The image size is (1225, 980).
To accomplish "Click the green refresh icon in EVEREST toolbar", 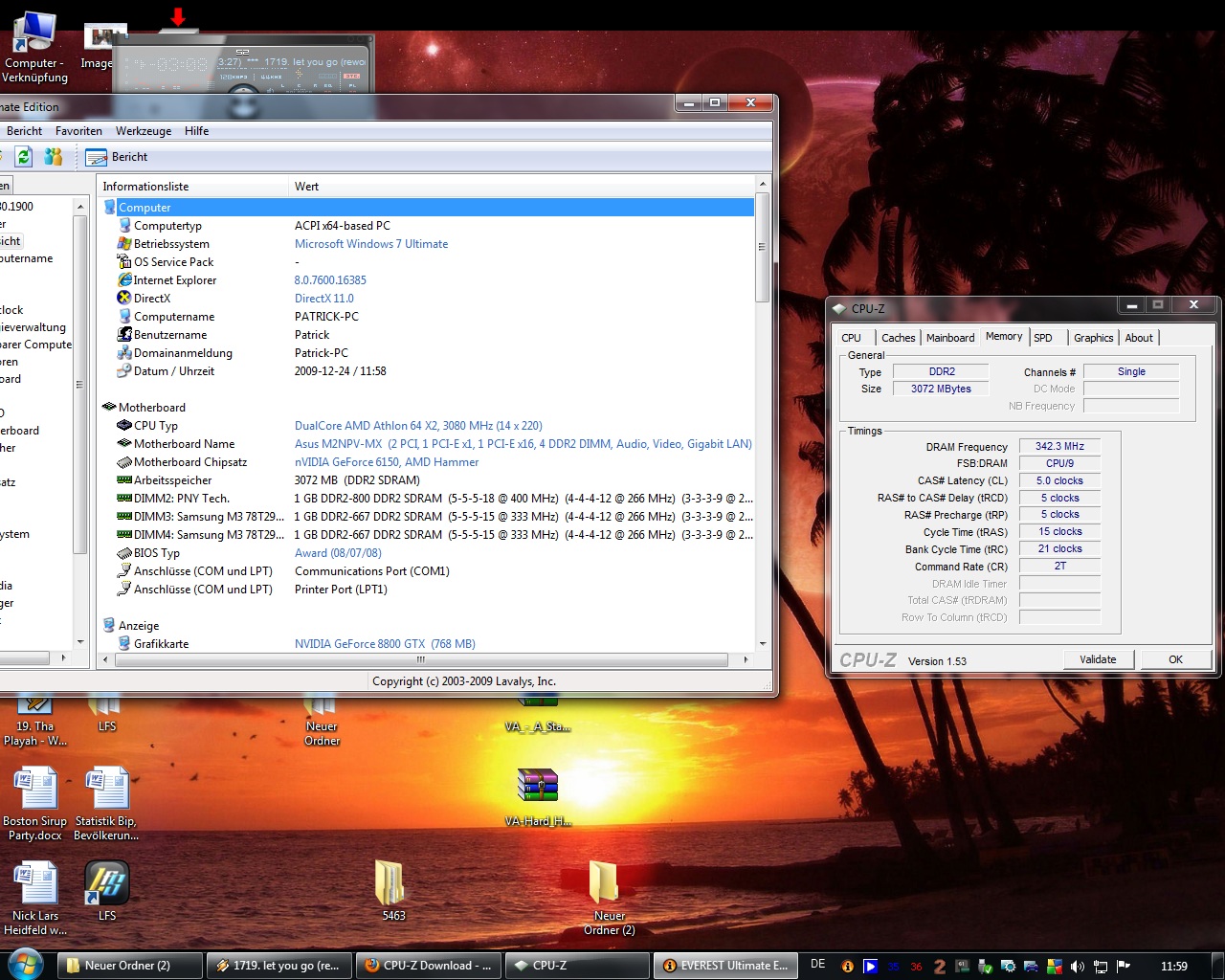I will click(x=24, y=156).
